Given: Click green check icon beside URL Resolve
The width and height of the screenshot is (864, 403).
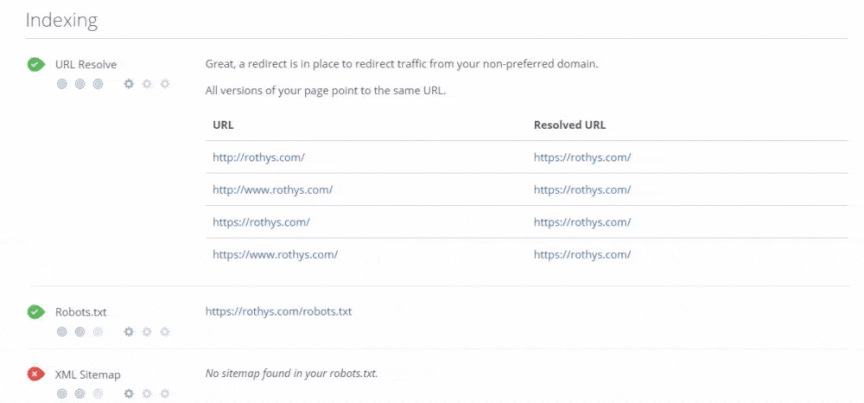Looking at the screenshot, I should [x=36, y=64].
